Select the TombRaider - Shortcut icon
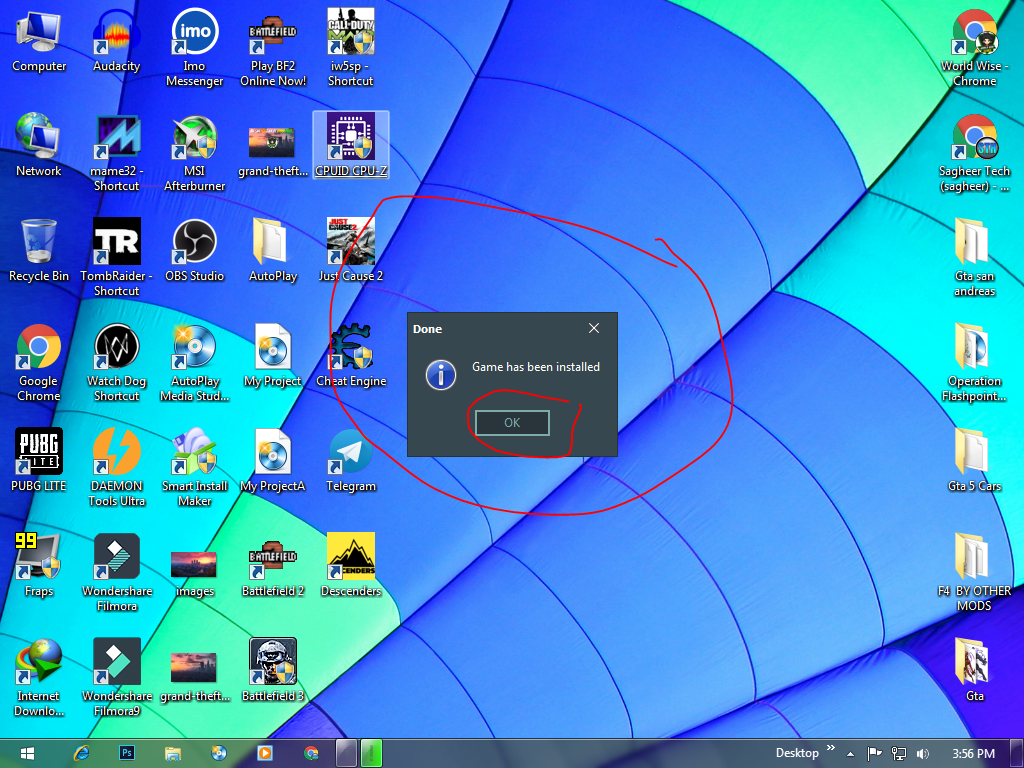 (116, 258)
